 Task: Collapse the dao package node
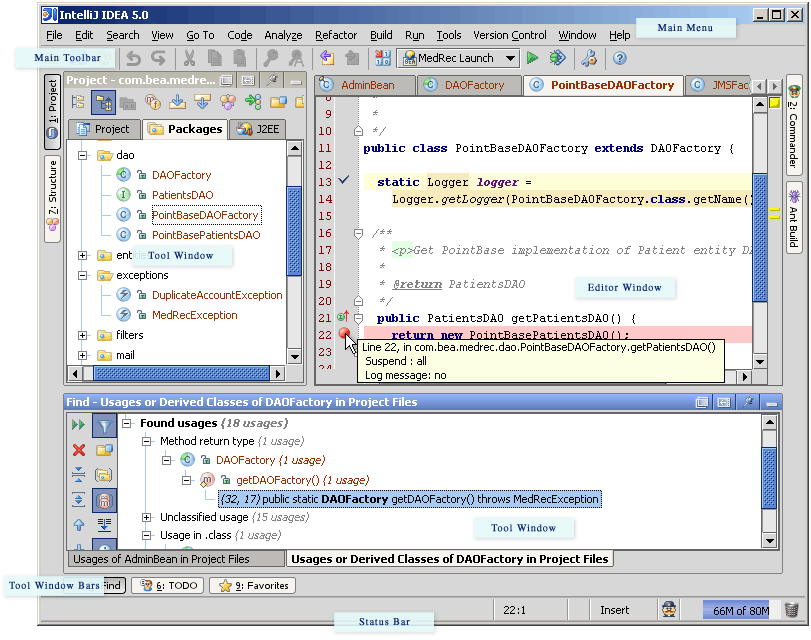click(82, 155)
